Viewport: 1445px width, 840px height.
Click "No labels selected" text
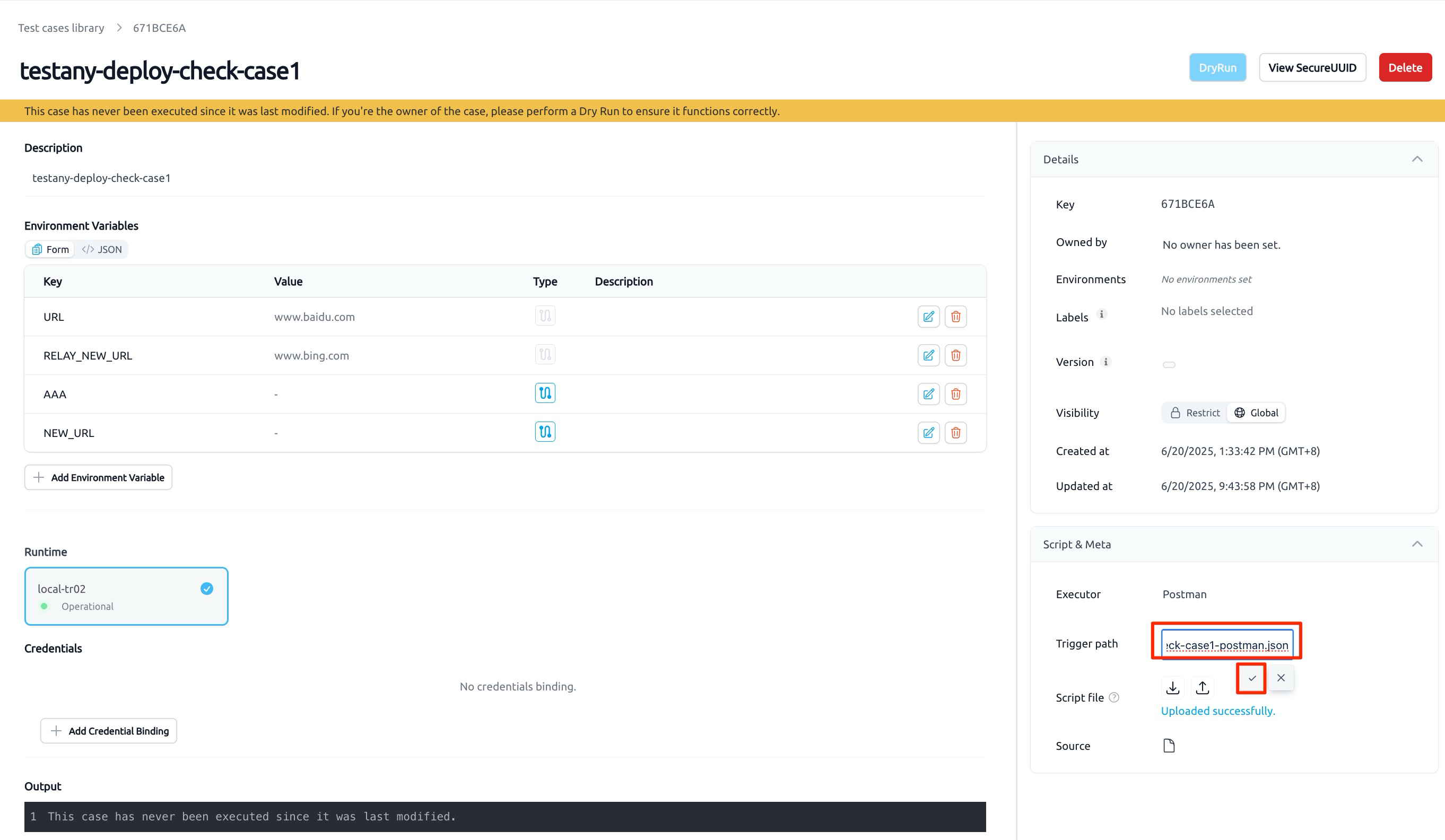1206,311
